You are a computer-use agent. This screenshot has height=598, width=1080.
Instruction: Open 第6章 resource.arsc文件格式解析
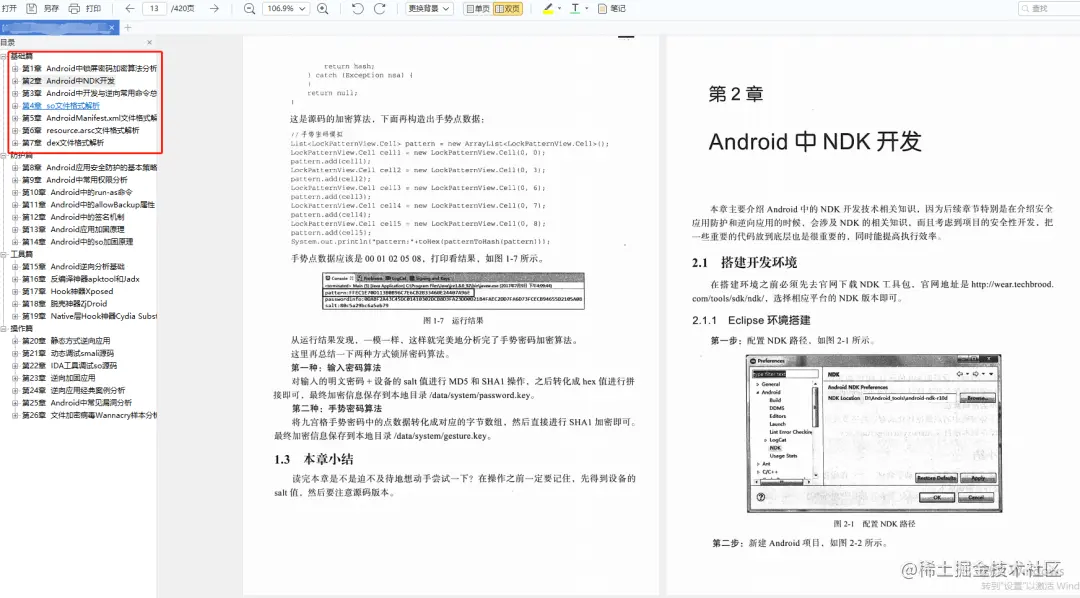(81, 131)
